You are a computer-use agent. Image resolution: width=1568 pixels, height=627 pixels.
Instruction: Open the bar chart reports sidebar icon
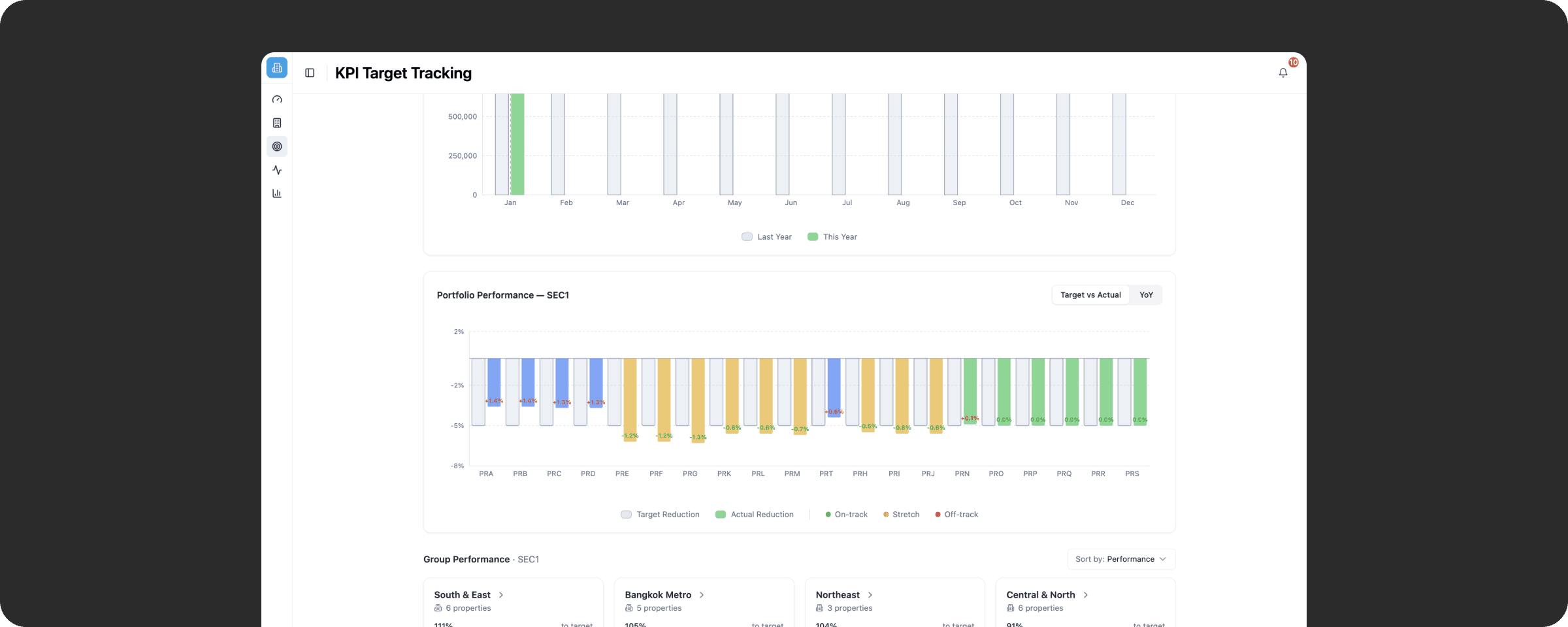[277, 193]
